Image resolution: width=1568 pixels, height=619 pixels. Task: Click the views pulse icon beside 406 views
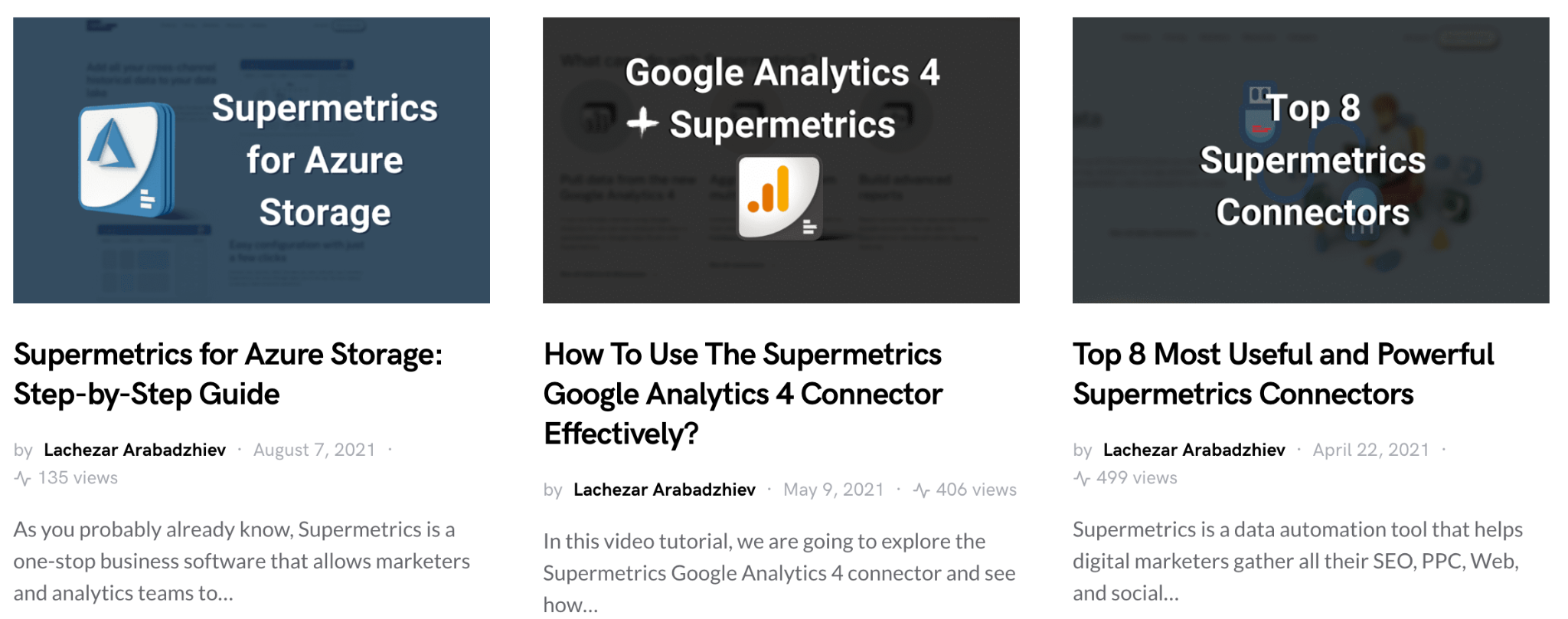click(x=922, y=490)
